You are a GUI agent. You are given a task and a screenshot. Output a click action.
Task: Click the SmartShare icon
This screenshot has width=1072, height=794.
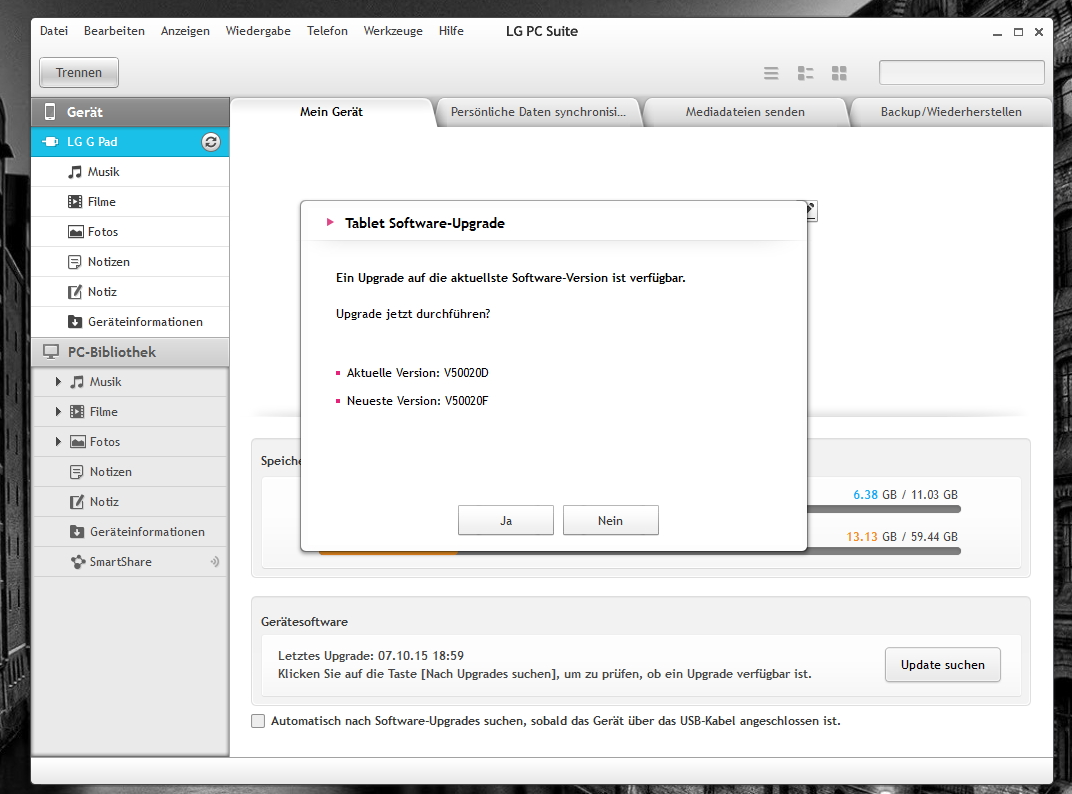point(78,562)
